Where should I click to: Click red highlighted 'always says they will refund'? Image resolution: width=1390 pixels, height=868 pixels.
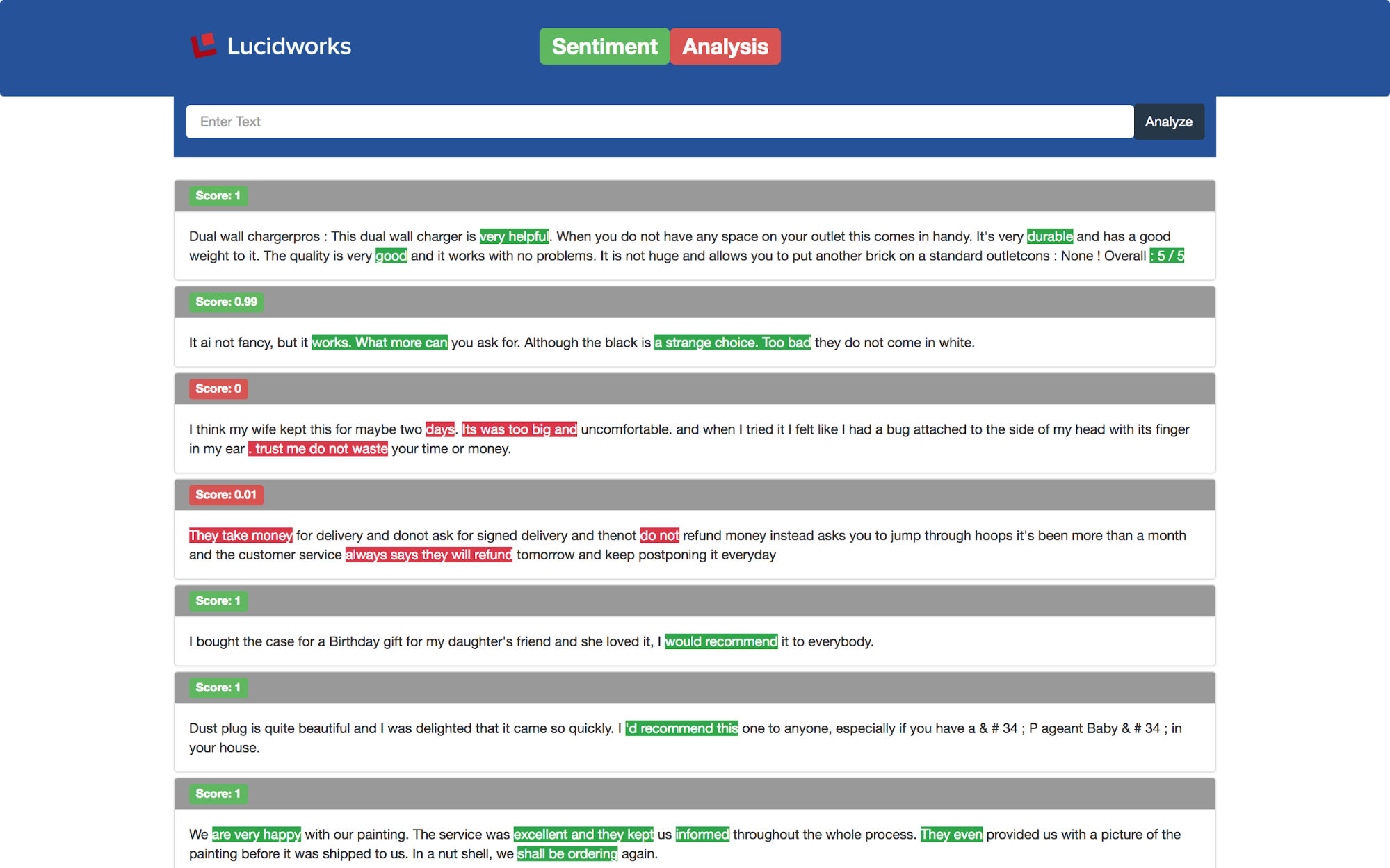[429, 555]
